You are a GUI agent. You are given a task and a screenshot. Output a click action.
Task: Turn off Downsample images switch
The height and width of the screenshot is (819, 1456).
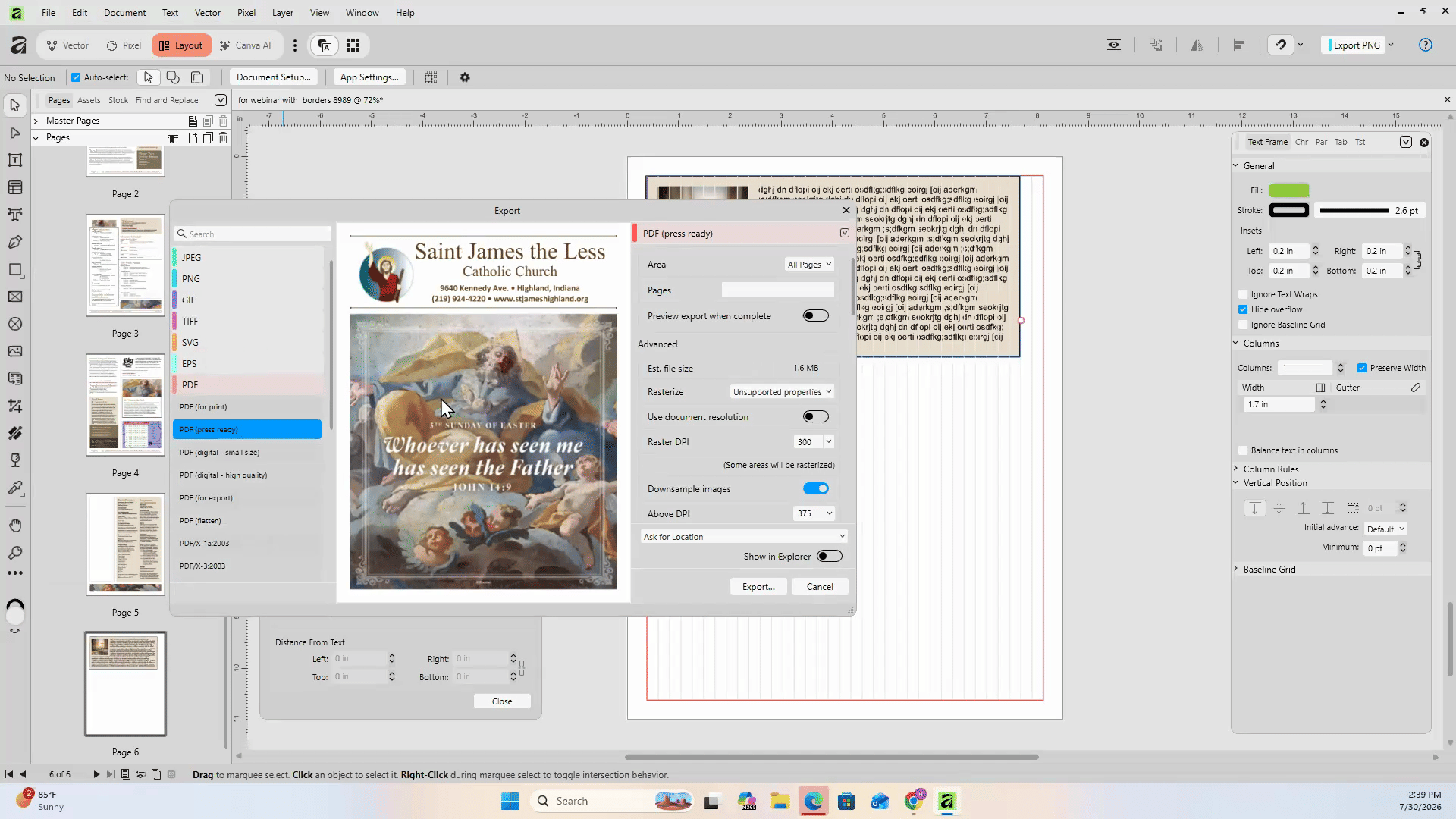816,488
